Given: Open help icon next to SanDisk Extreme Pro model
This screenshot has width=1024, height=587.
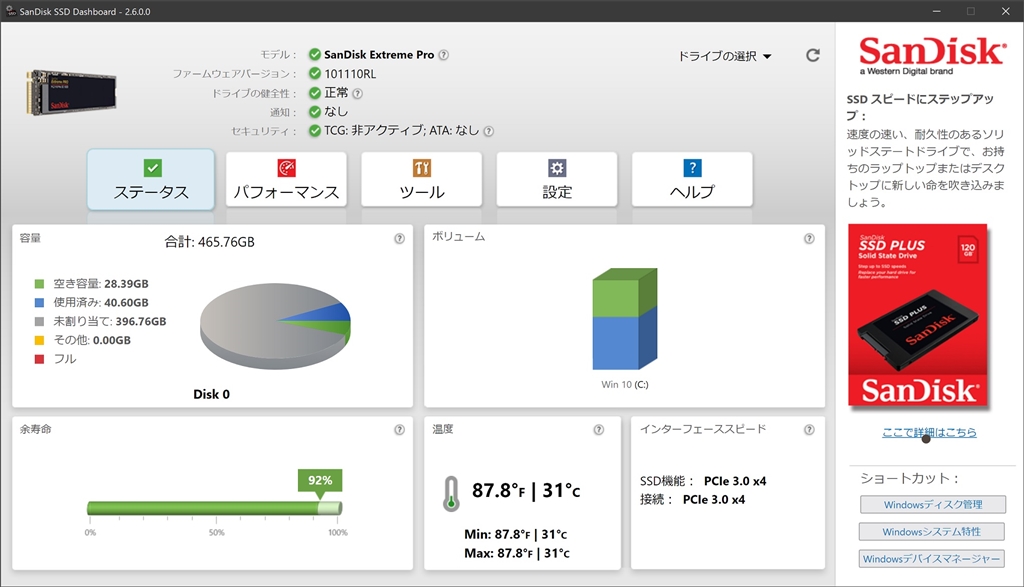Looking at the screenshot, I should pyautogui.click(x=443, y=55).
